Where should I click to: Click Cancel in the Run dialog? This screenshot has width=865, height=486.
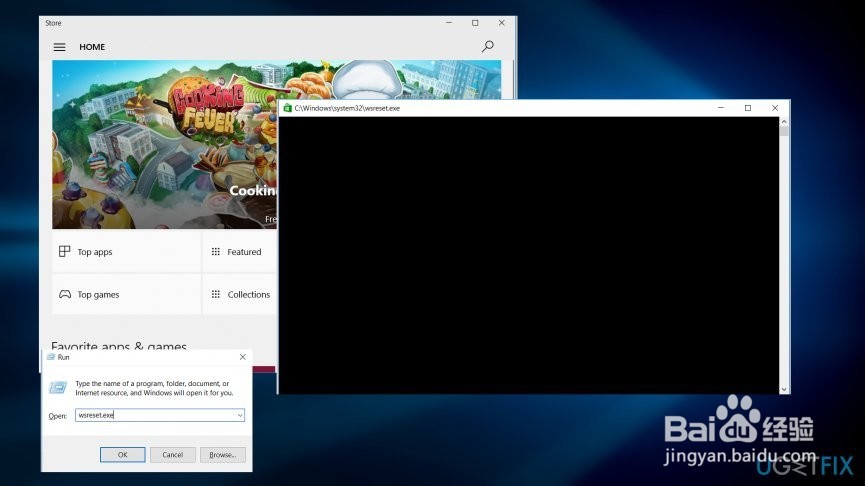point(173,455)
